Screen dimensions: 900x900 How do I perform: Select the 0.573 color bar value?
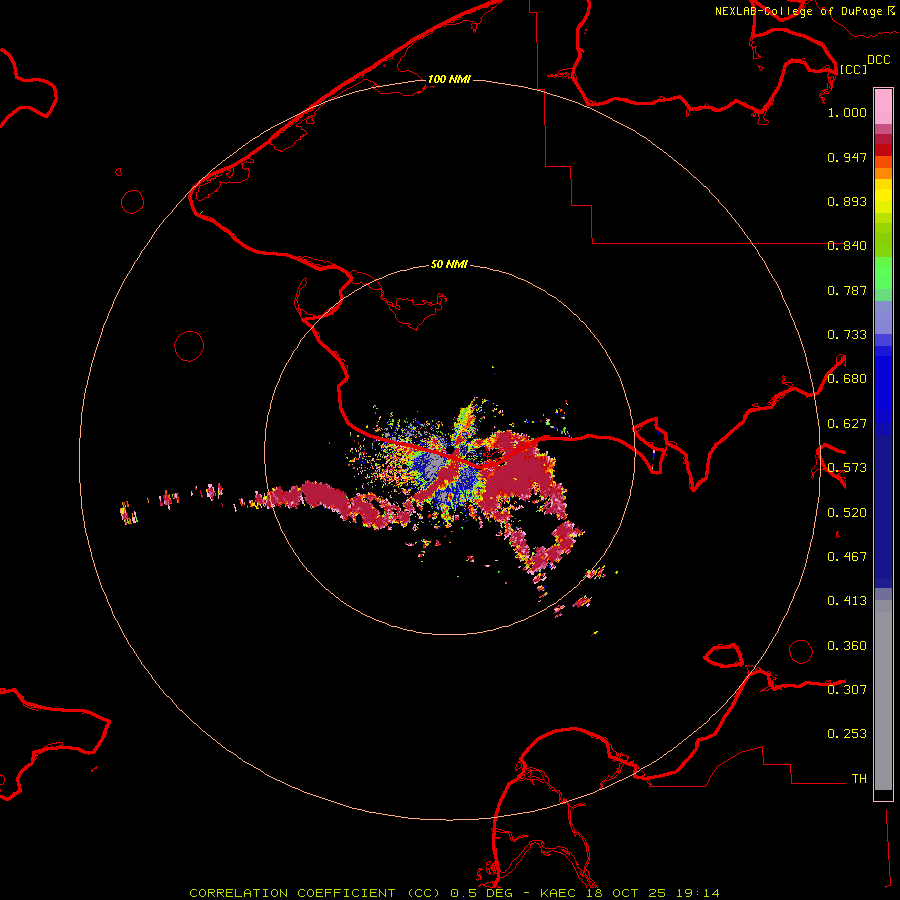tap(847, 468)
